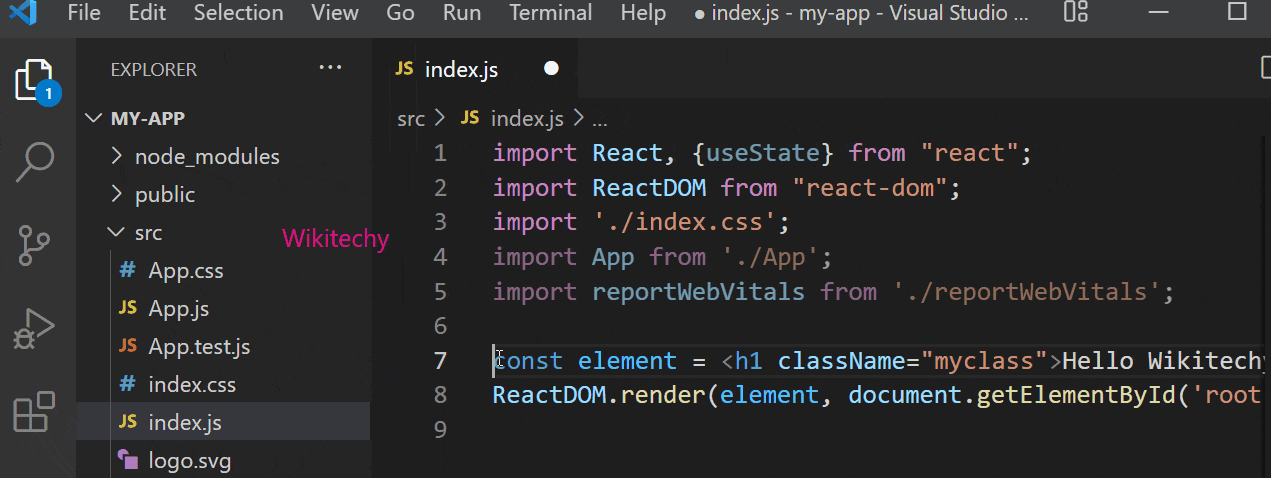Open the Extensions view icon
1271x478 pixels.
click(x=35, y=411)
